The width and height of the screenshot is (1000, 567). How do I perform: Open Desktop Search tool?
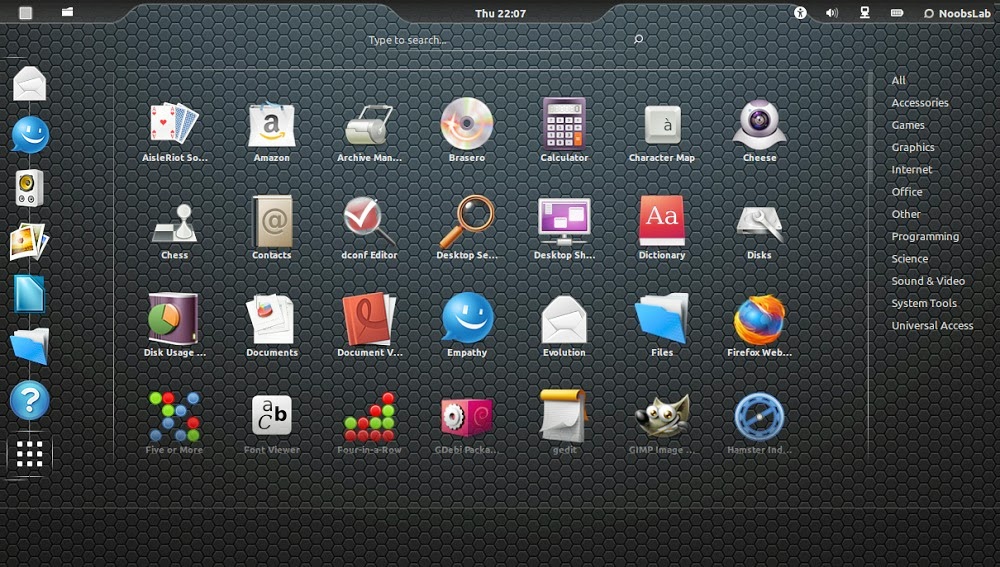coord(467,228)
